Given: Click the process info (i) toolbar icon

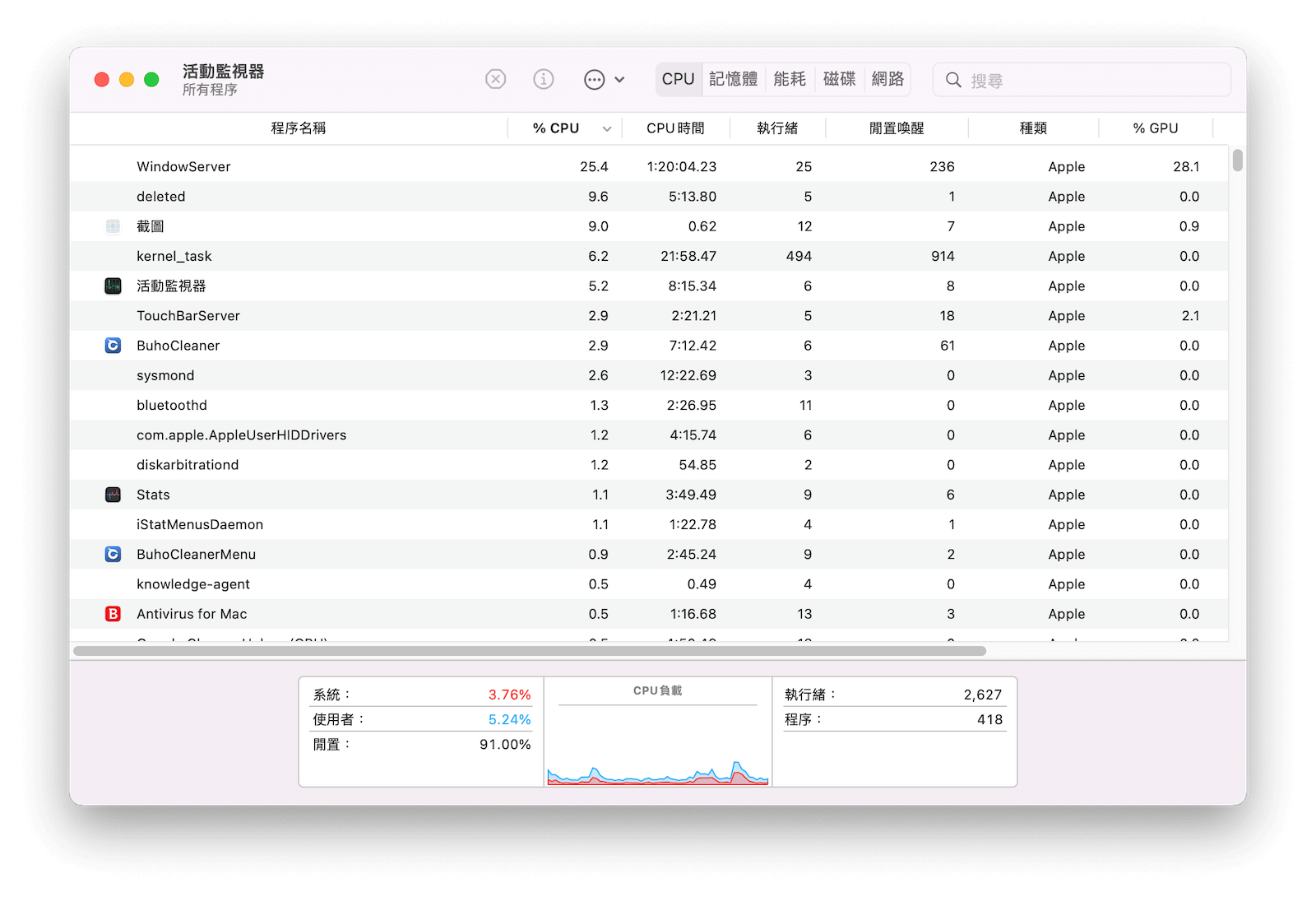Looking at the screenshot, I should click(544, 79).
